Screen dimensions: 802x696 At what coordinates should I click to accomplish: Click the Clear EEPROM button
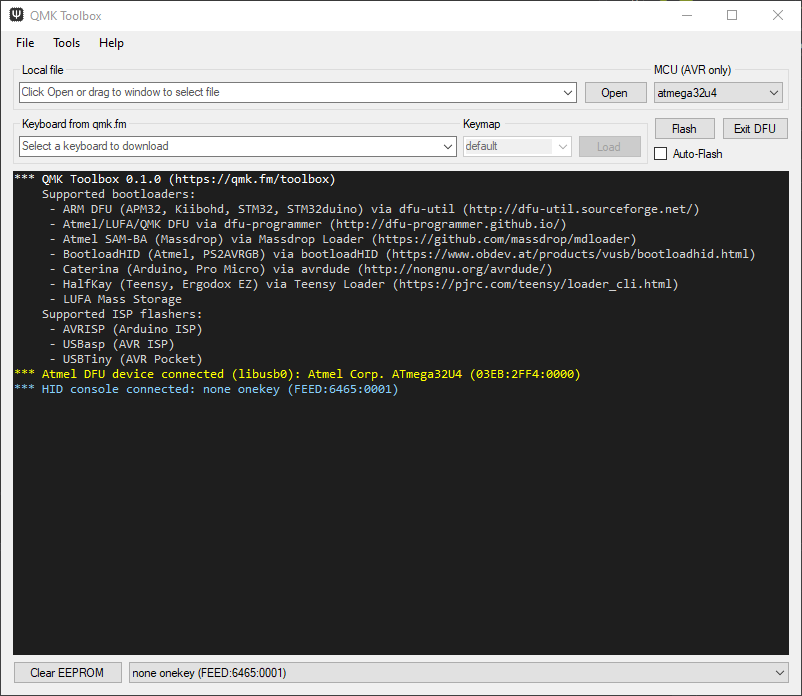tap(68, 672)
